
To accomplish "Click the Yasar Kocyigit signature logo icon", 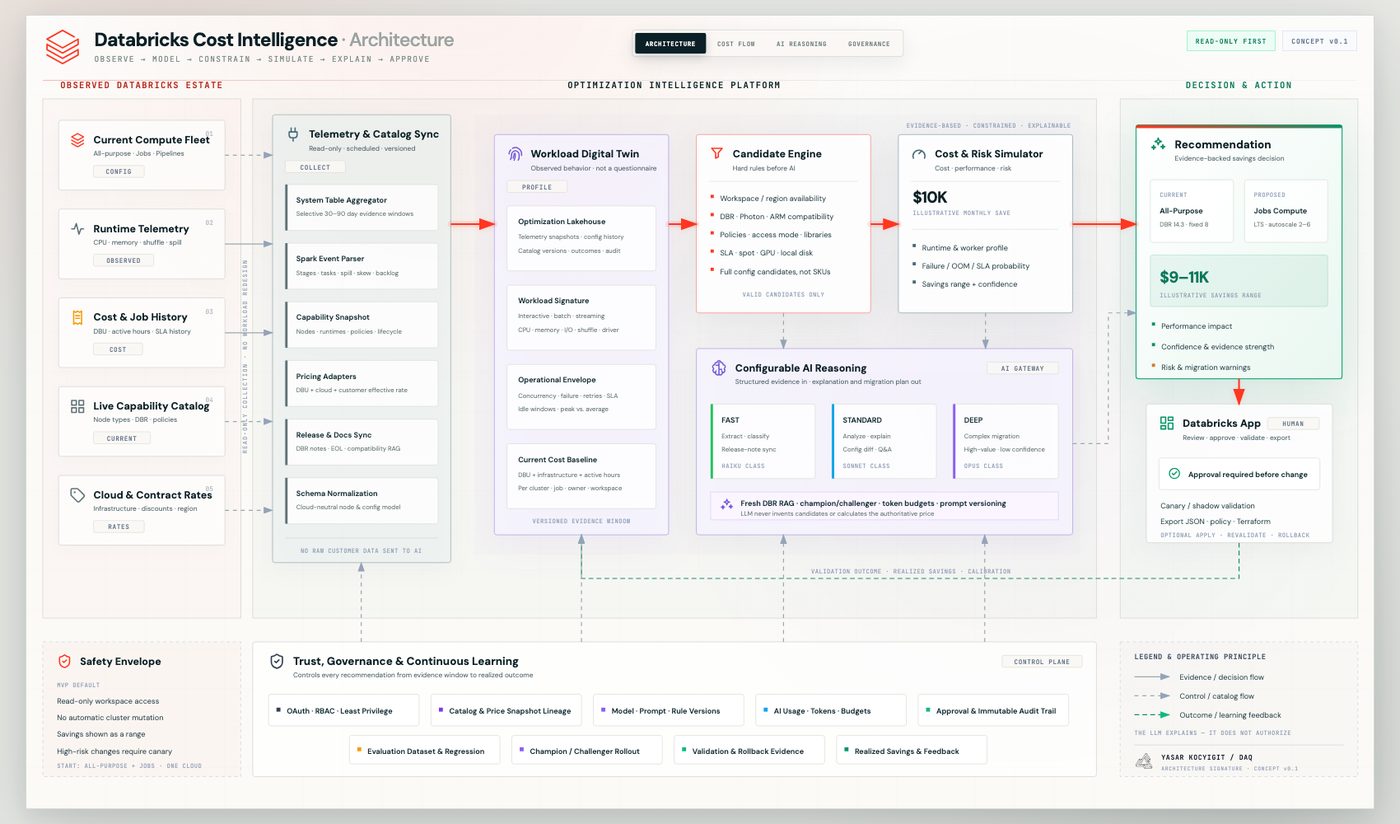I will tap(1143, 762).
